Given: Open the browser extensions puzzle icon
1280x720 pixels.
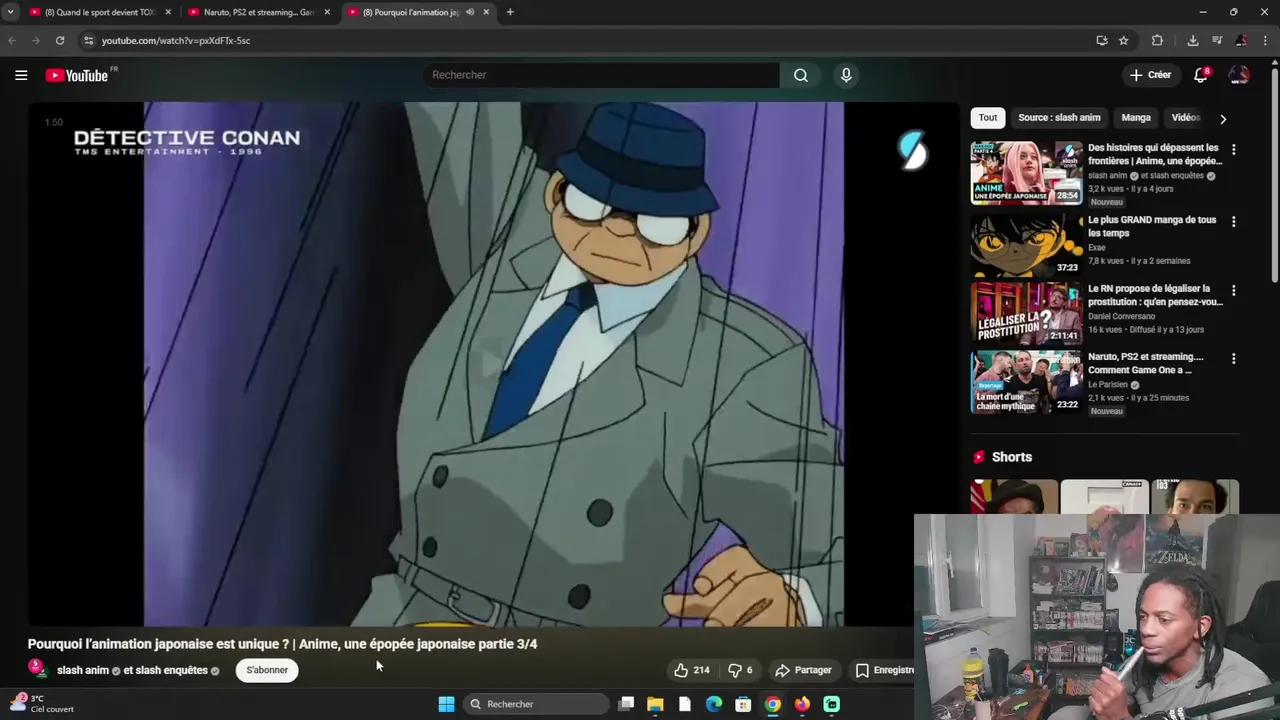Looking at the screenshot, I should [1157, 40].
